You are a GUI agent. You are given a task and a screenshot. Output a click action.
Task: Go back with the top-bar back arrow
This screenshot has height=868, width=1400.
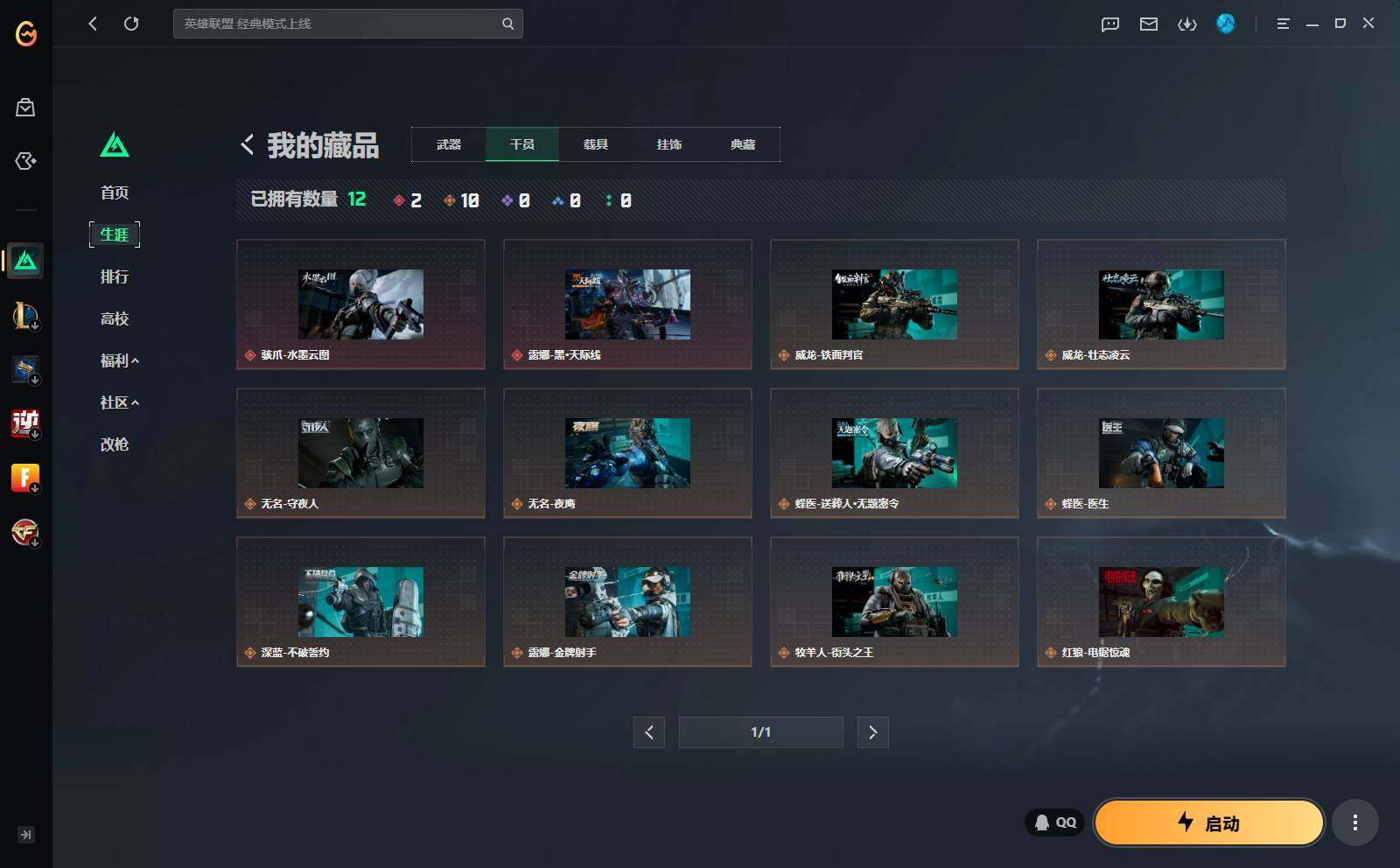[x=93, y=24]
